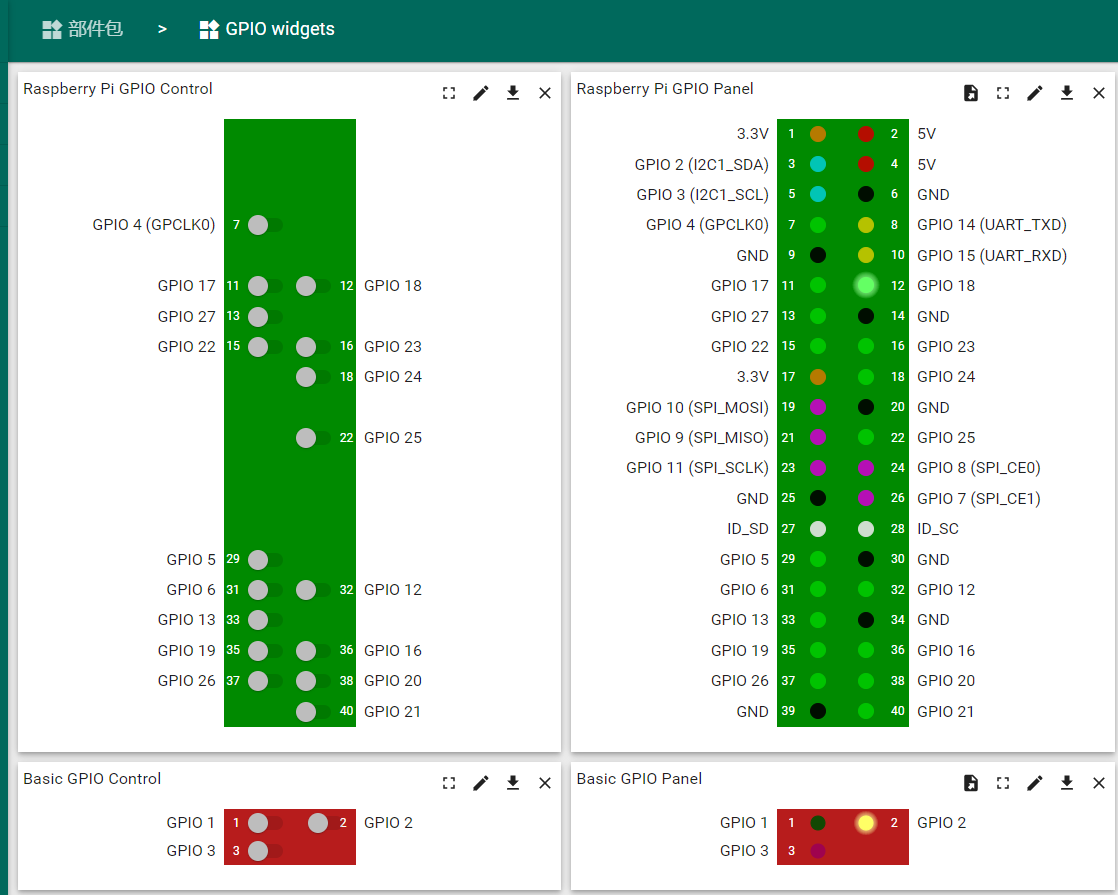Toggle GPIO 4 (GPCLK0) switch on pin 7

(x=265, y=225)
